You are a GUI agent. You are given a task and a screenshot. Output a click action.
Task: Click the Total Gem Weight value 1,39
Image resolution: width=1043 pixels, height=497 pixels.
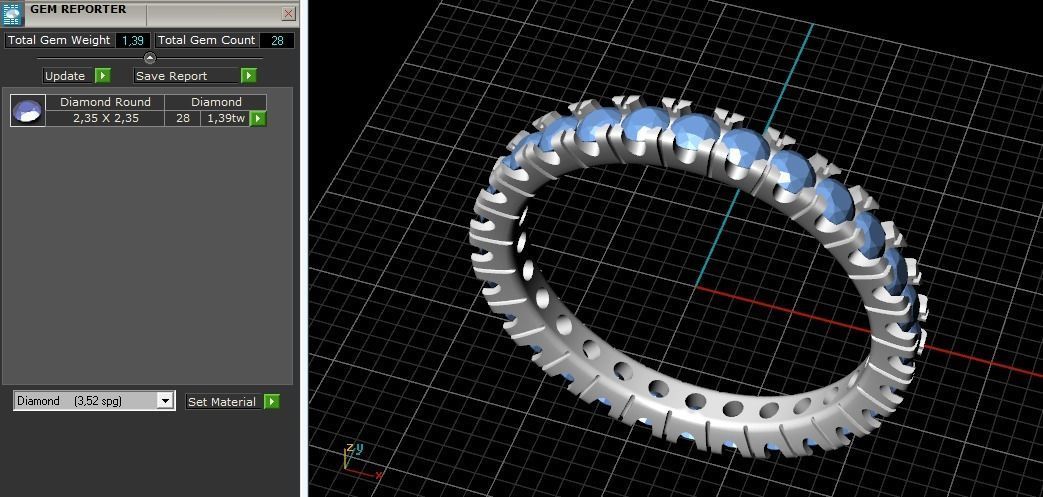point(133,40)
